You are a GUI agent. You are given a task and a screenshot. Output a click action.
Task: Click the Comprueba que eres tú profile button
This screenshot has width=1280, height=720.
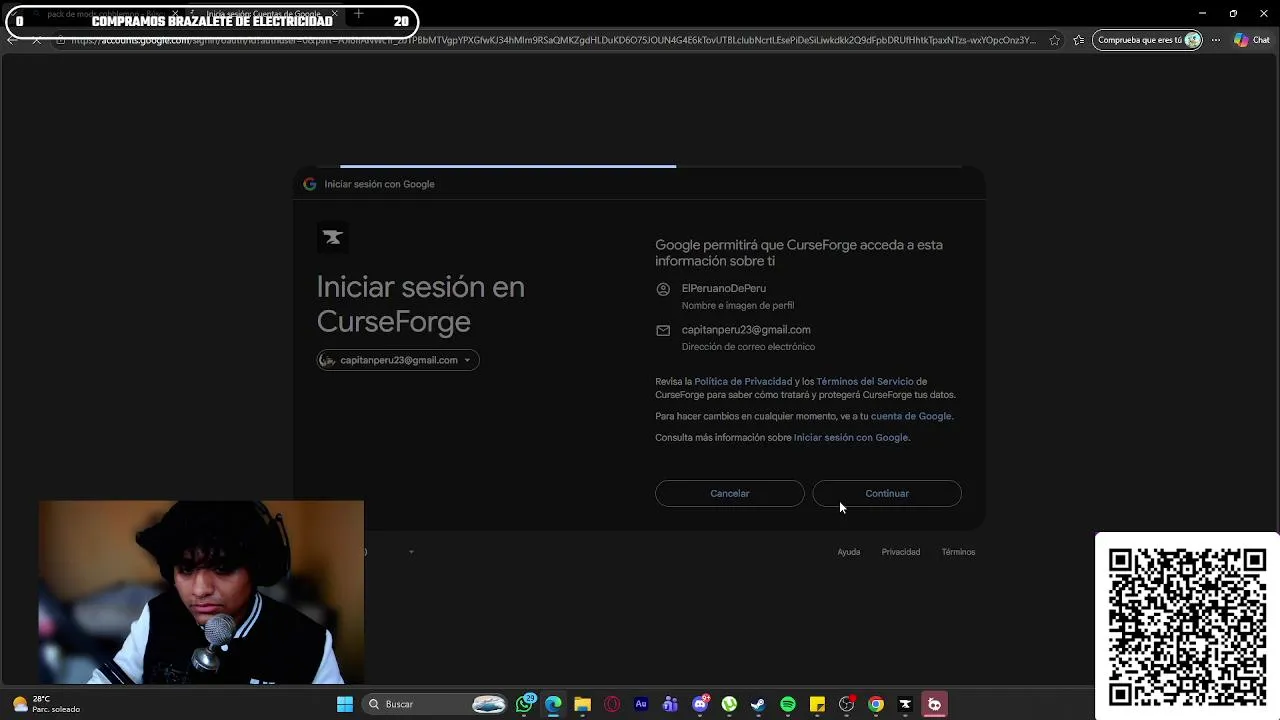[1147, 40]
